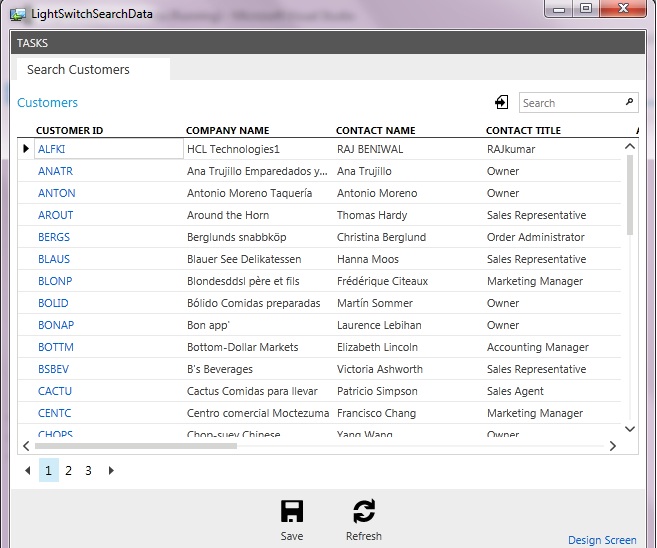Select the Patricio Simpson cell
This screenshot has width=657, height=548.
point(377,391)
